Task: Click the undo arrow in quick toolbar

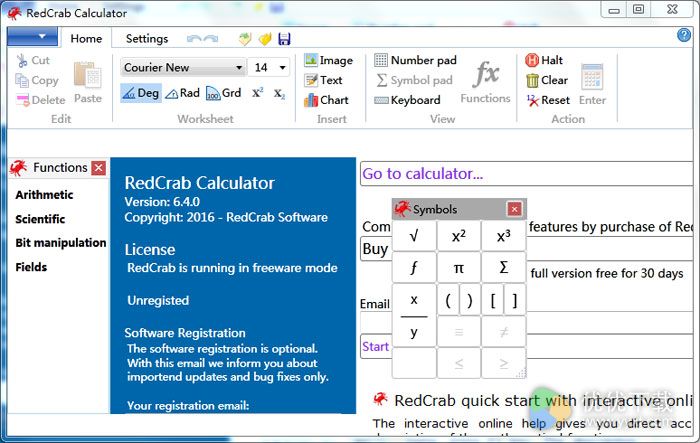Action: (x=194, y=39)
